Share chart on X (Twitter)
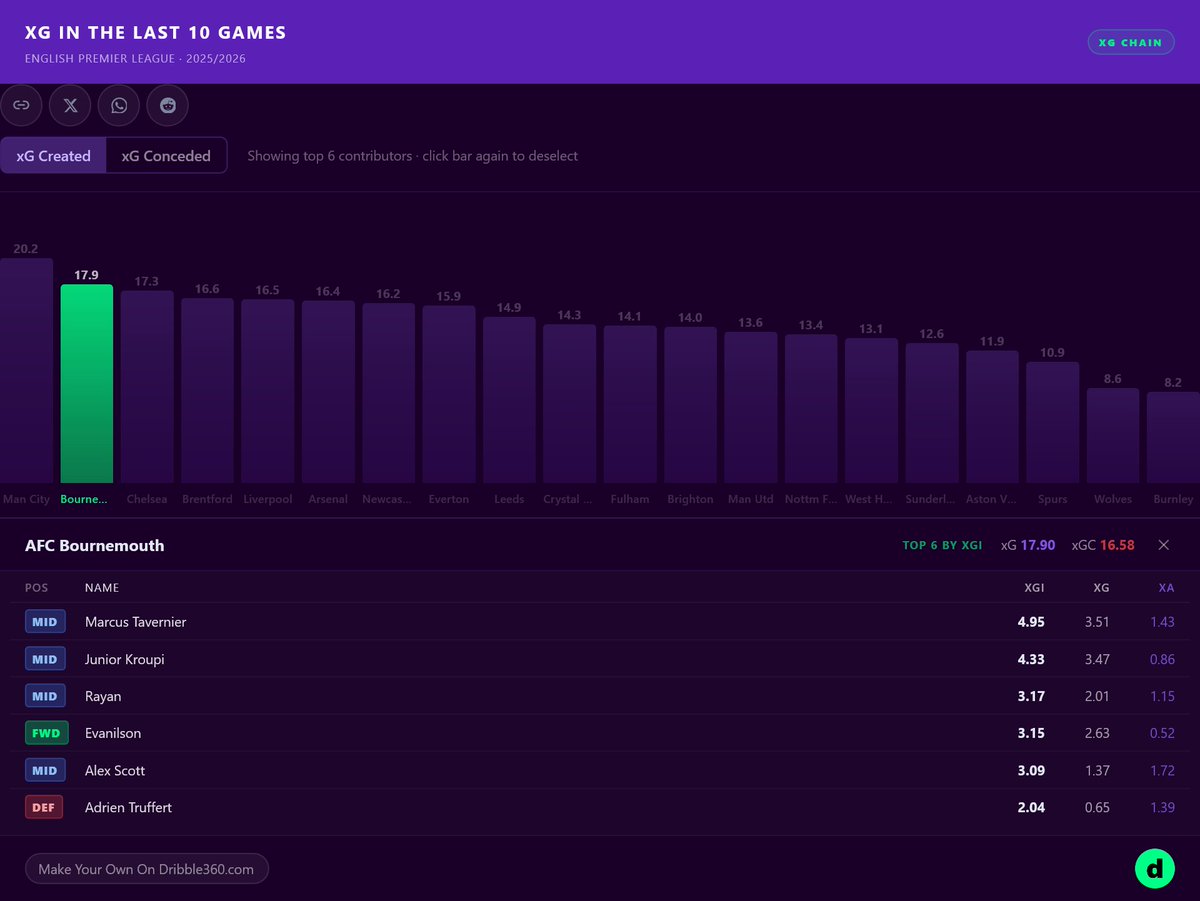This screenshot has height=901, width=1200. (x=70, y=105)
